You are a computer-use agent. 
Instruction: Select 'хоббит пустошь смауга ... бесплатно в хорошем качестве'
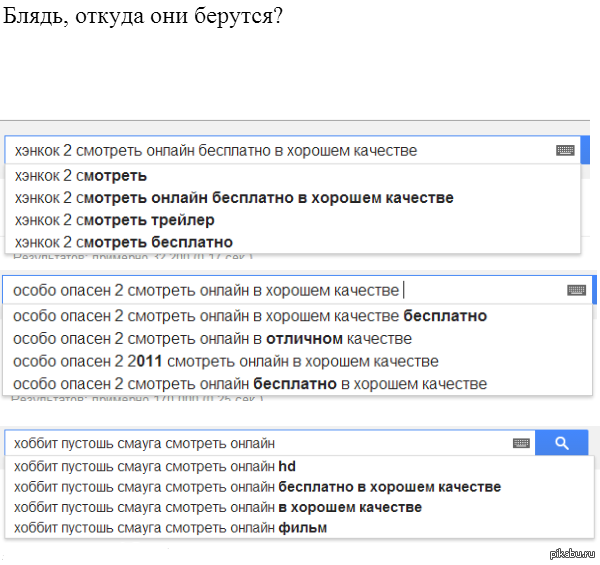click(x=300, y=487)
